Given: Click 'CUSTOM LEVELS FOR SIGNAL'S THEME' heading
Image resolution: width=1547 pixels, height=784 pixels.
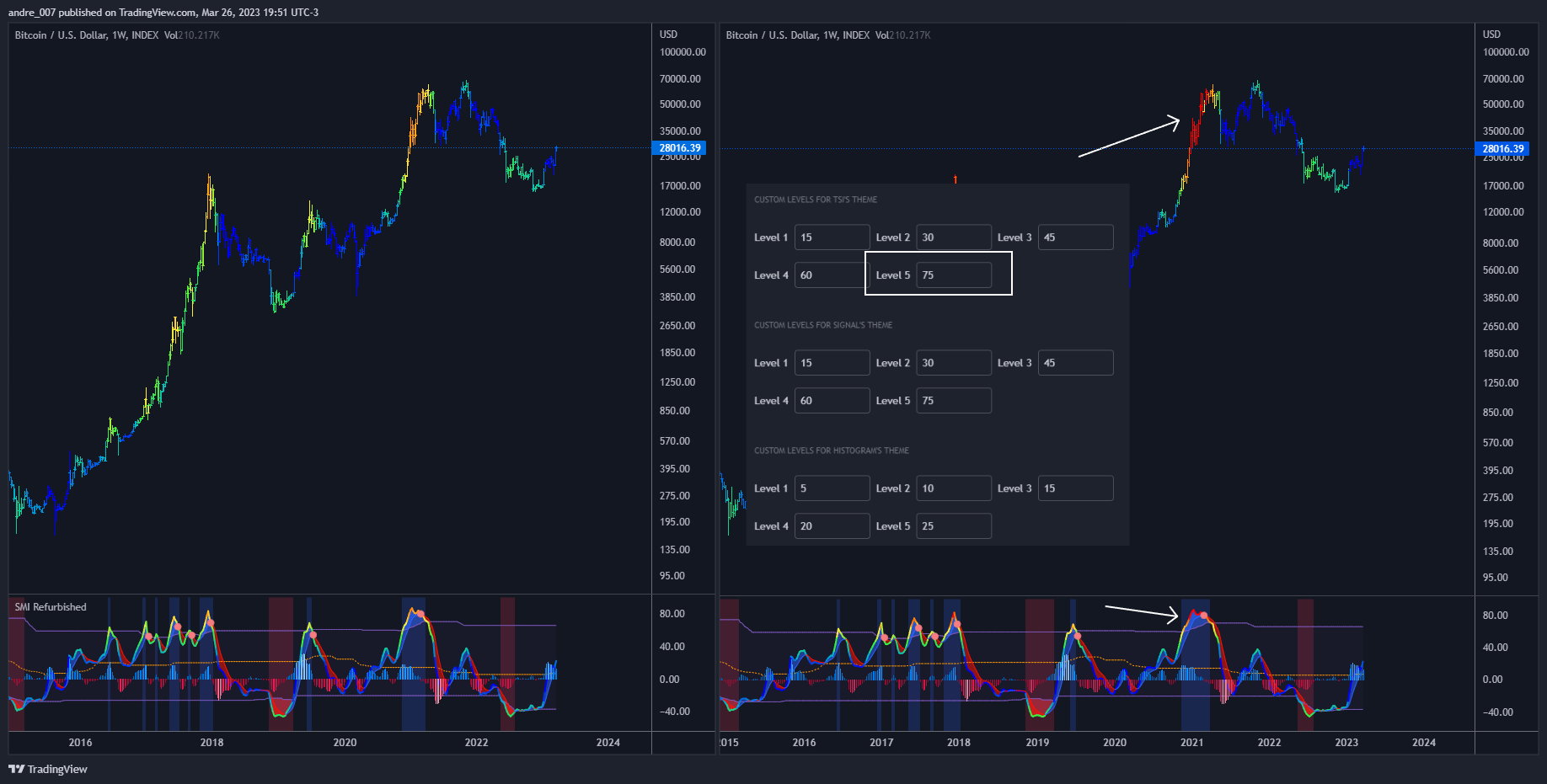Looking at the screenshot, I should pyautogui.click(x=823, y=325).
